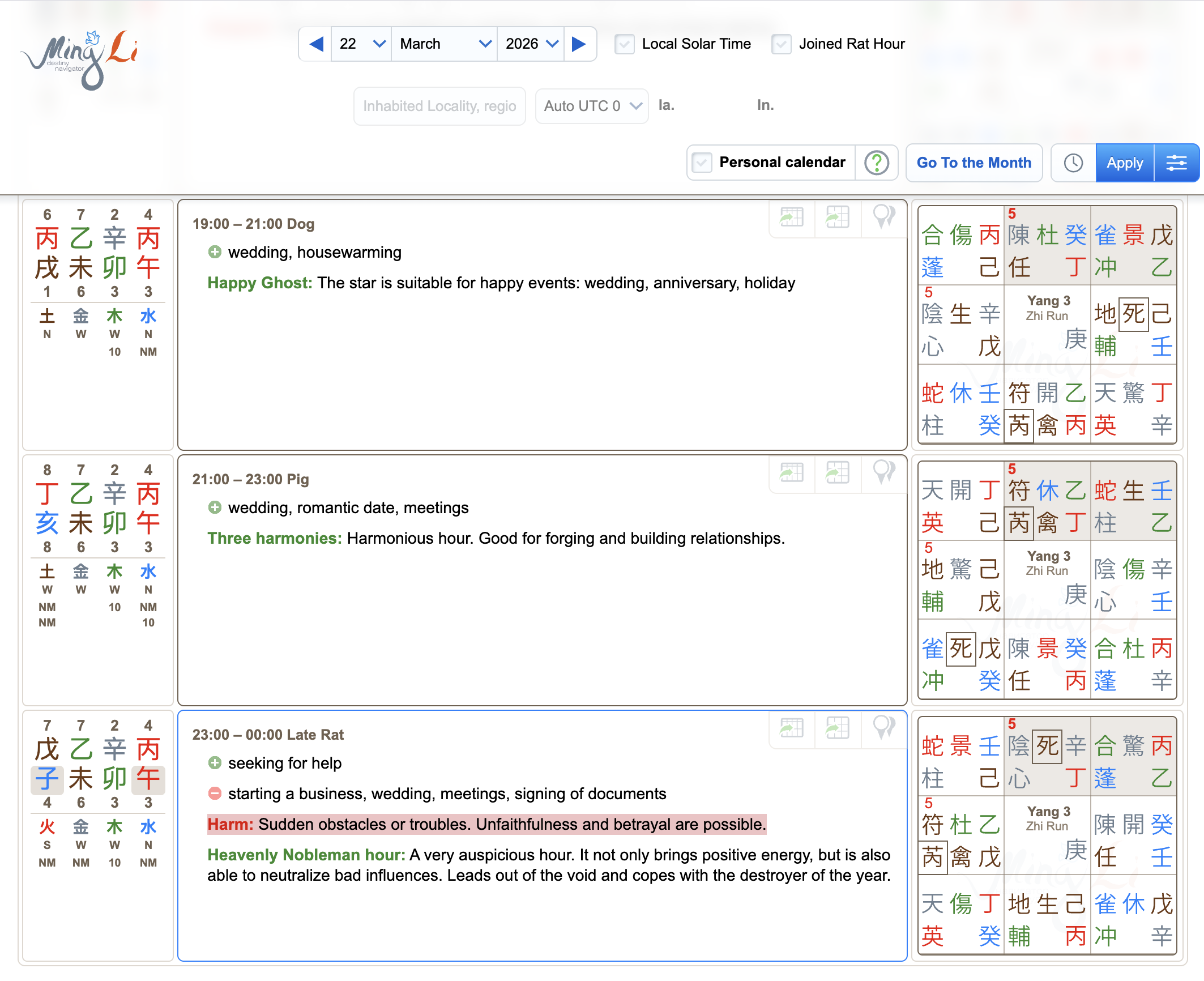Open the filter sliders settings icon

tap(1176, 163)
